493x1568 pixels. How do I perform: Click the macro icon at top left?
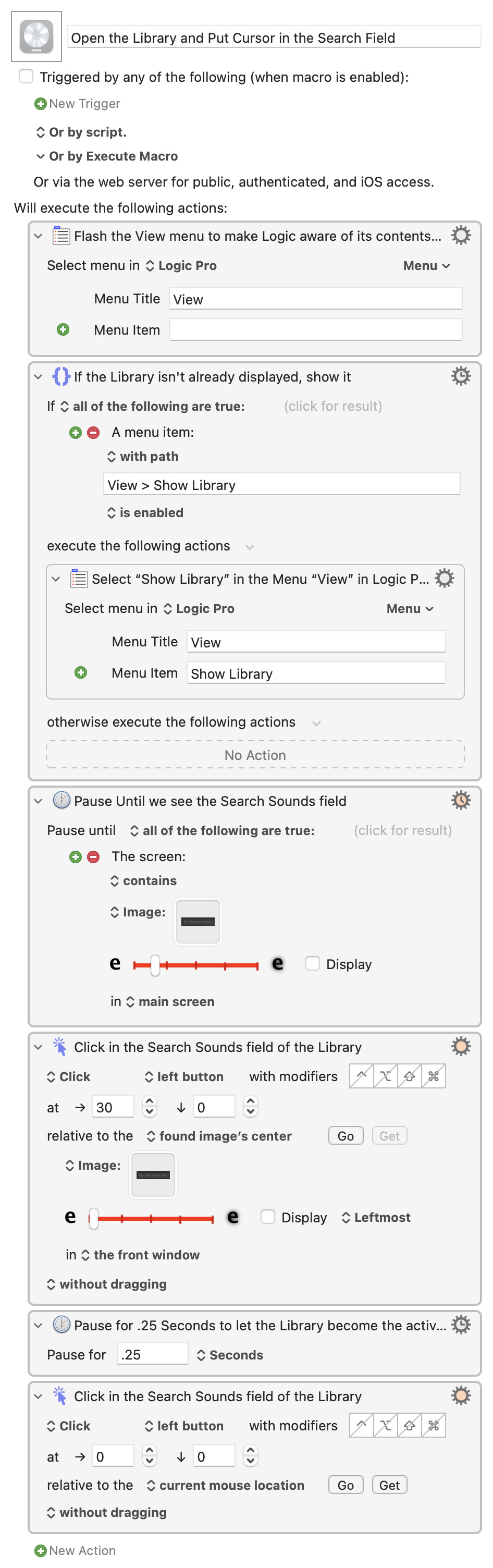click(x=36, y=36)
